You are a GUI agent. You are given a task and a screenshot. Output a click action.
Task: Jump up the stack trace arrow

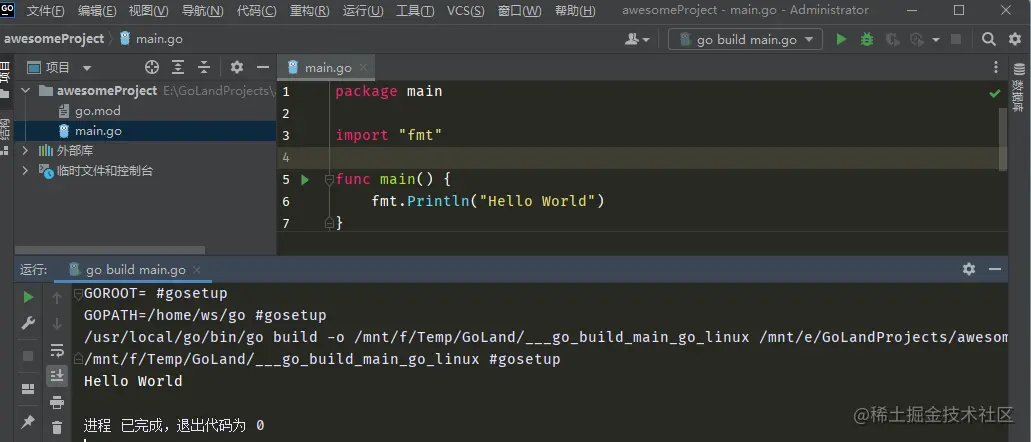[x=57, y=298]
